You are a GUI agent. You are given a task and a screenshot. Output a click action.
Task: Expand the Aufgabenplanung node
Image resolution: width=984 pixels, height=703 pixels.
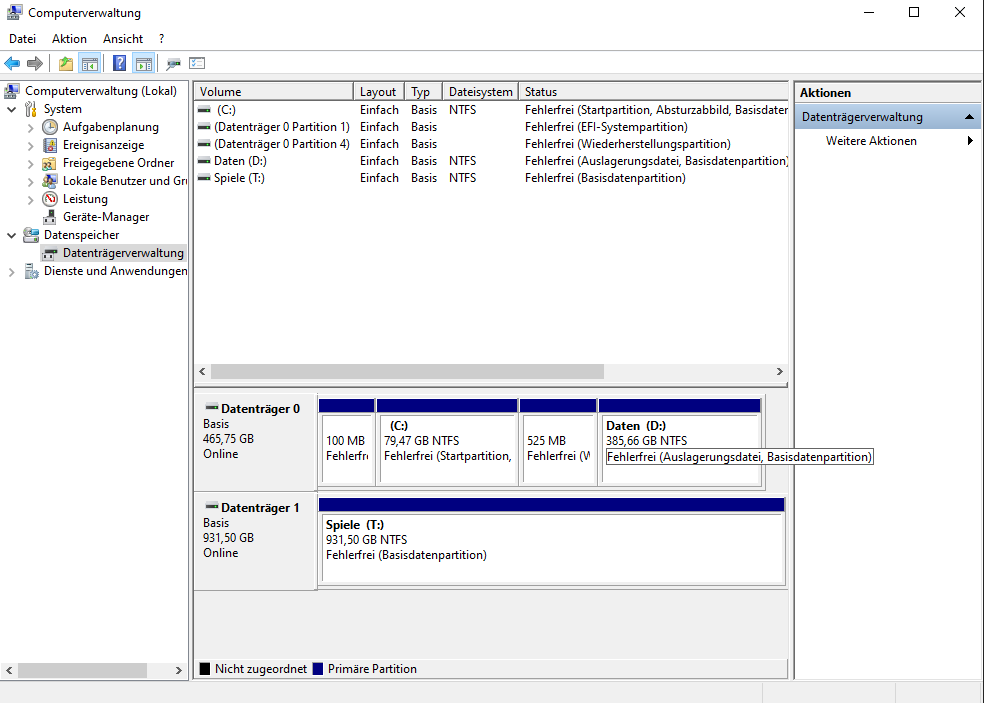pos(30,127)
